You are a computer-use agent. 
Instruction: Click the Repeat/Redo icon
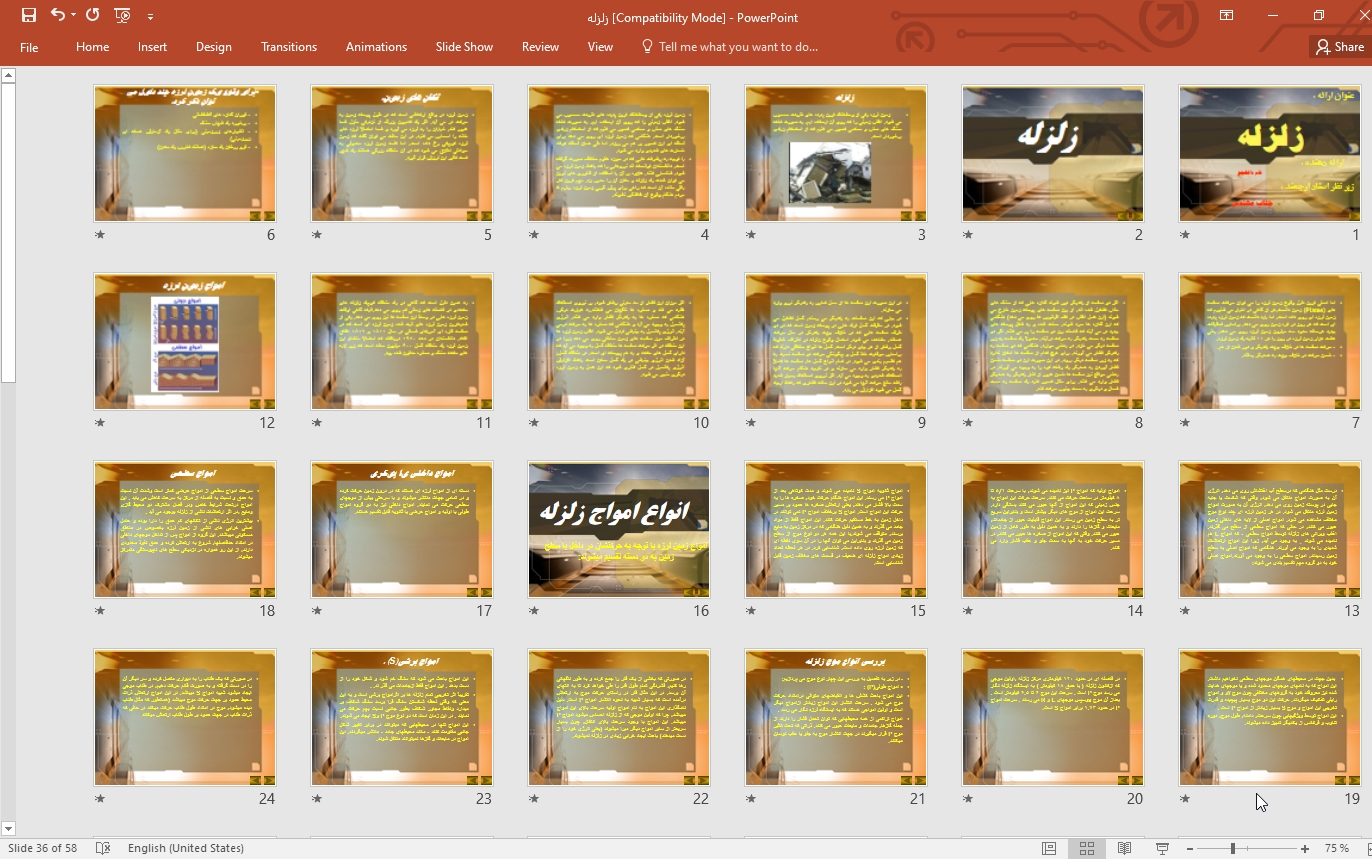[93, 16]
